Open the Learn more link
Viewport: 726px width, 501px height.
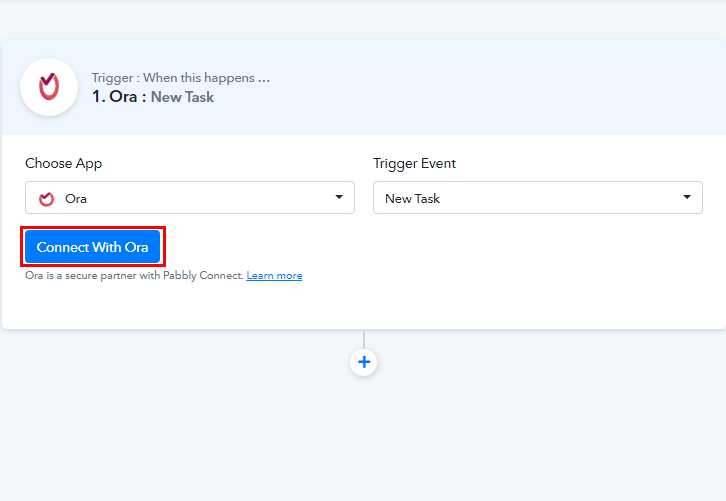[x=274, y=276]
